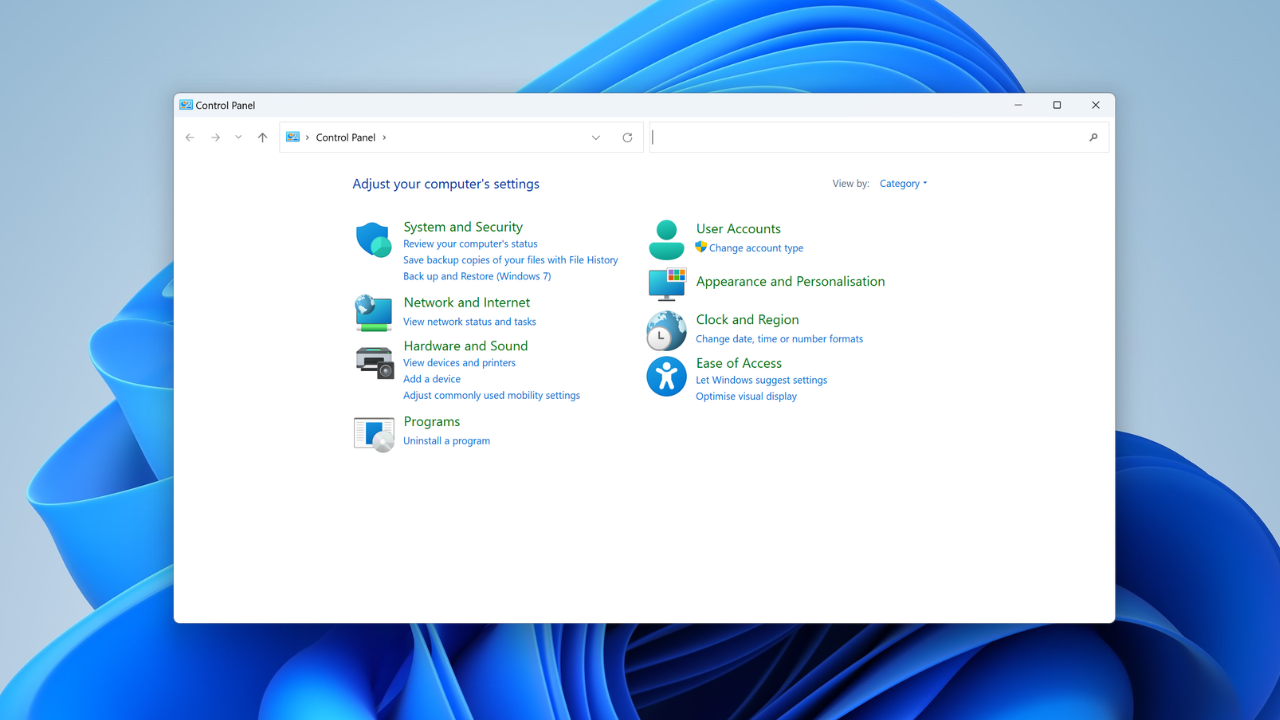1280x720 pixels.
Task: Click the shield icon beside Change account type
Action: [701, 247]
